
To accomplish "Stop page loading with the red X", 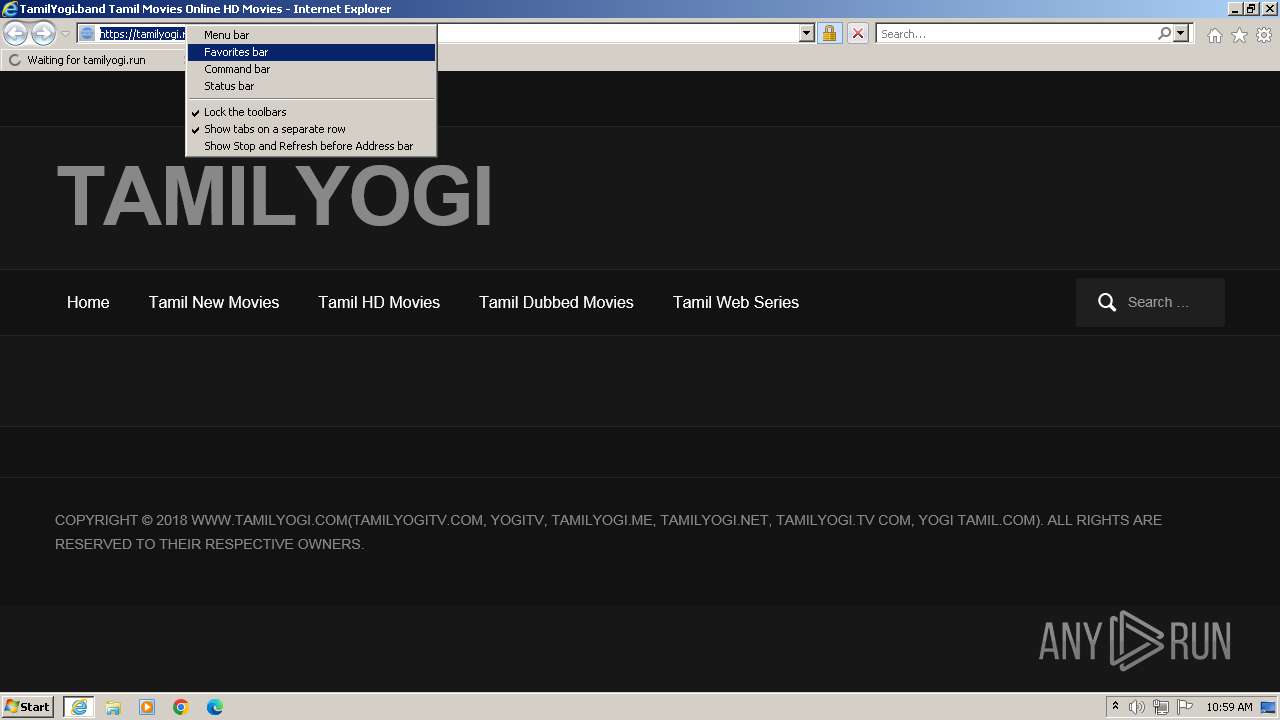I will (x=857, y=34).
